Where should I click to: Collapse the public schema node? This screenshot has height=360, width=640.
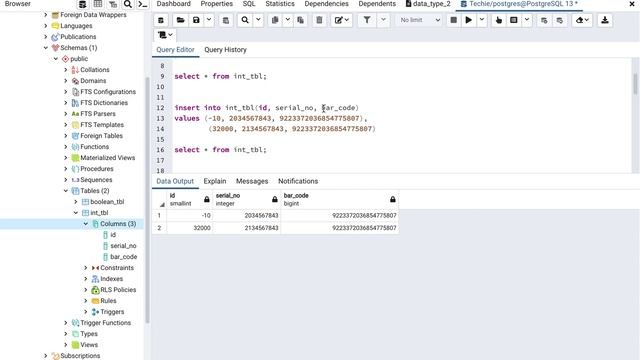(56, 59)
